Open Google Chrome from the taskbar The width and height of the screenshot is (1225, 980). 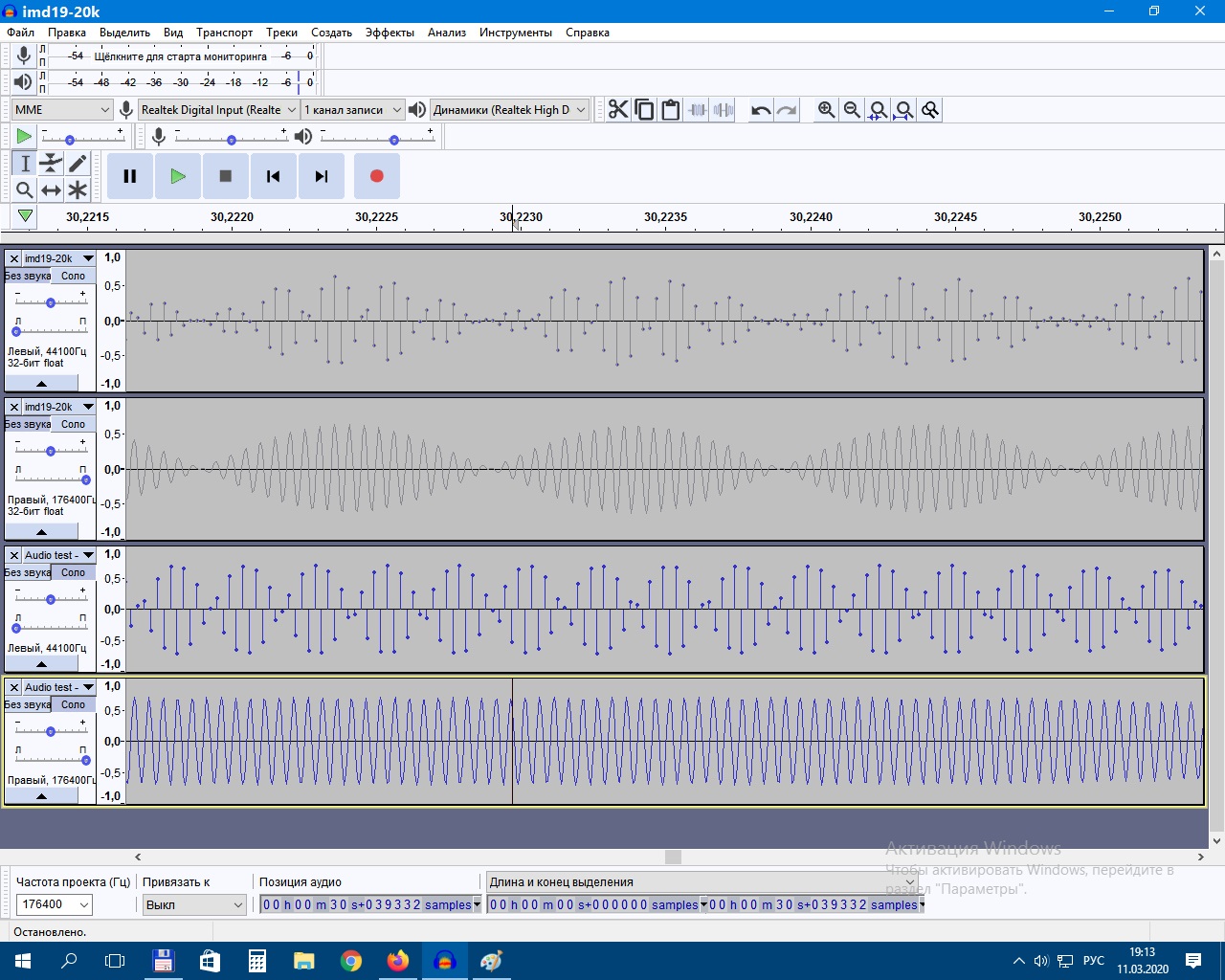coord(351,961)
